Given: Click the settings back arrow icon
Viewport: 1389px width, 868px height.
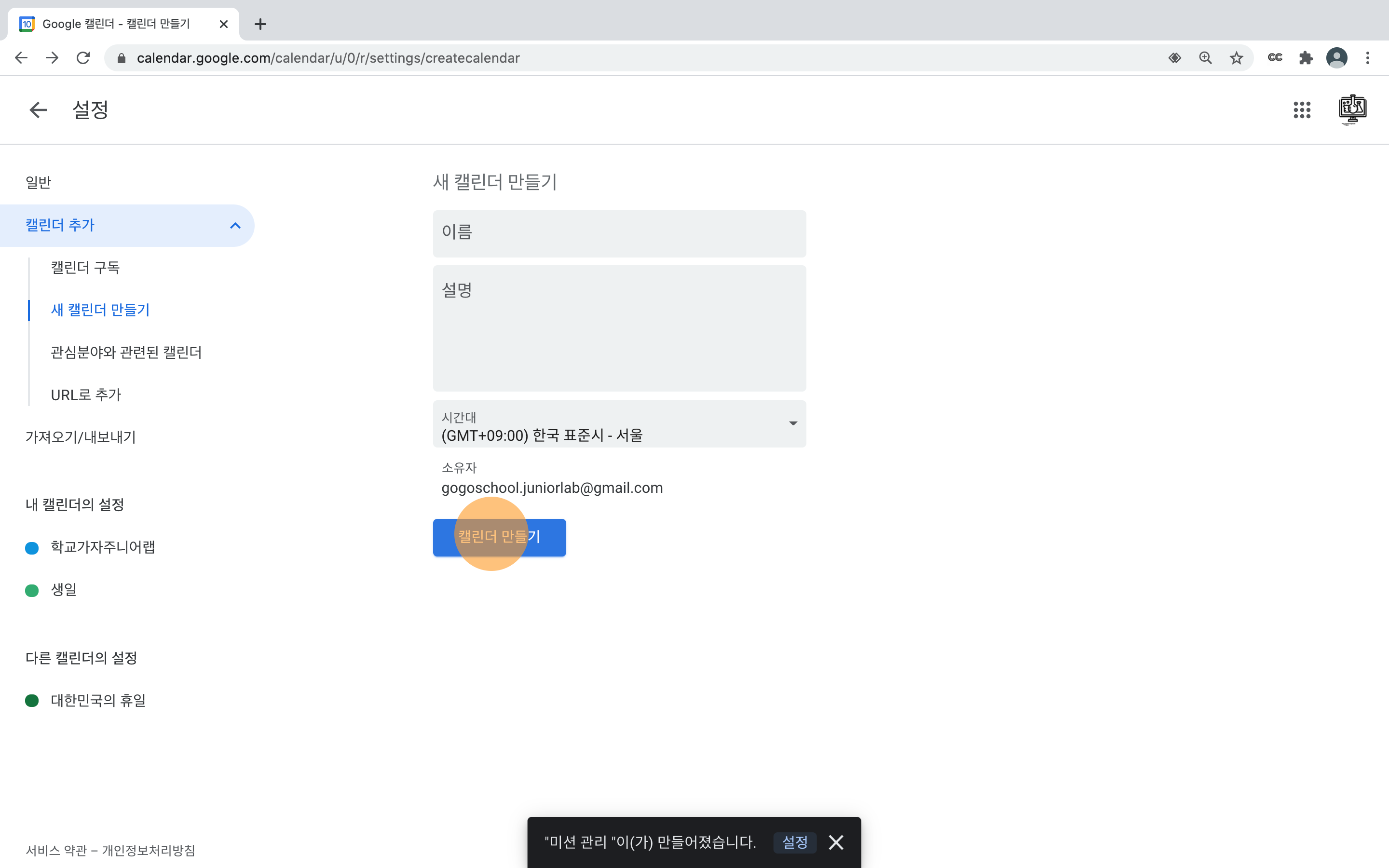Looking at the screenshot, I should pyautogui.click(x=38, y=109).
